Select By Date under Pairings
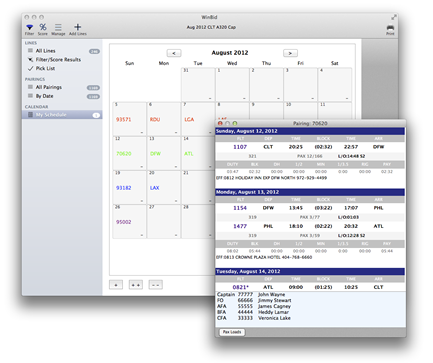 coord(44,96)
